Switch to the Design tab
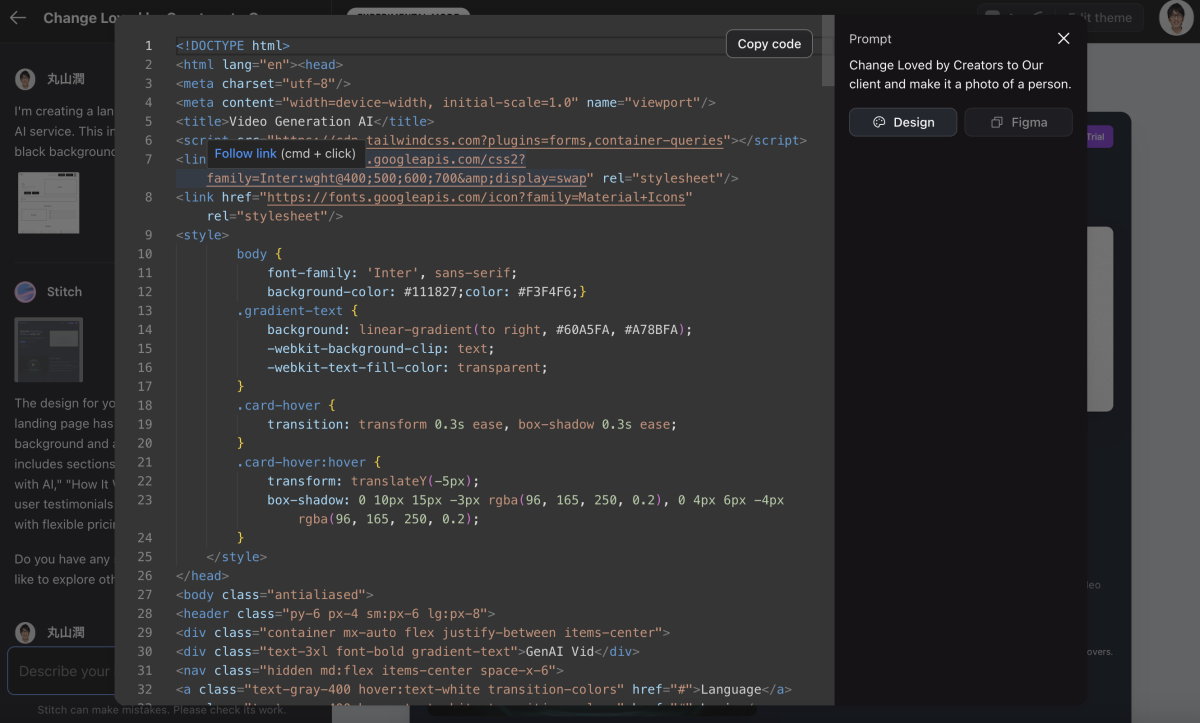The height and width of the screenshot is (723, 1200). coord(903,122)
